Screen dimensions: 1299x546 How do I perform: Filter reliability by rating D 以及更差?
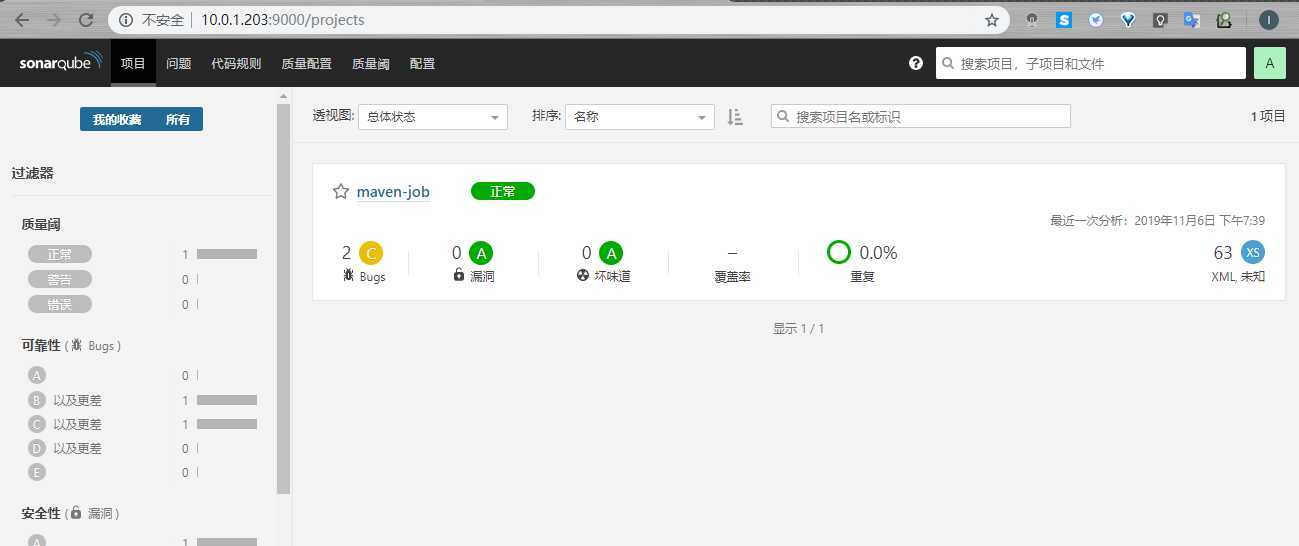click(65, 448)
